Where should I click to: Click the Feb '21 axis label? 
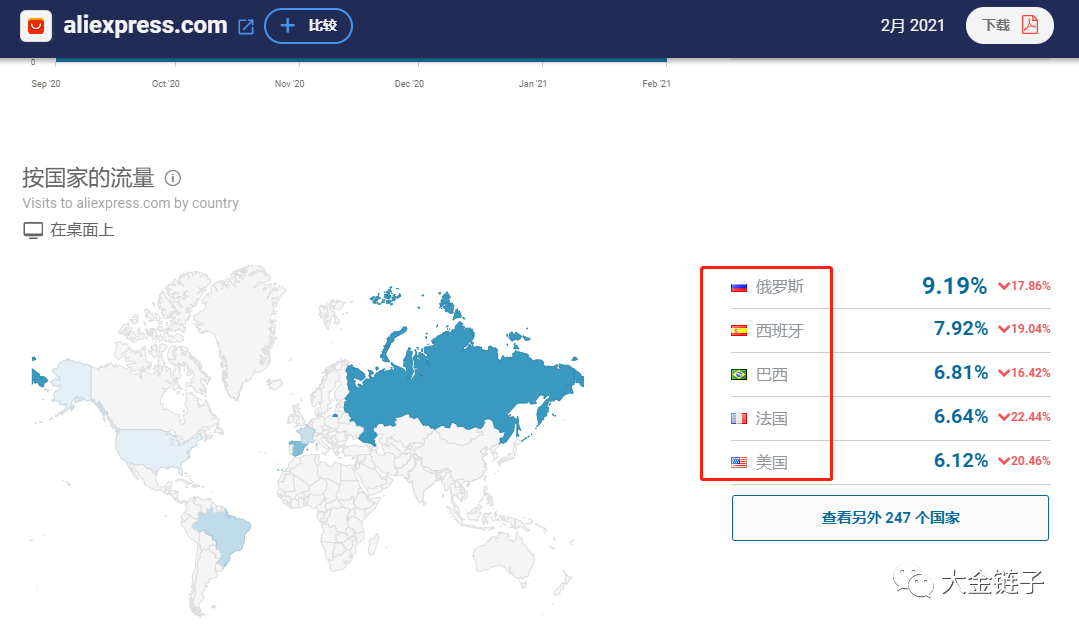click(656, 84)
